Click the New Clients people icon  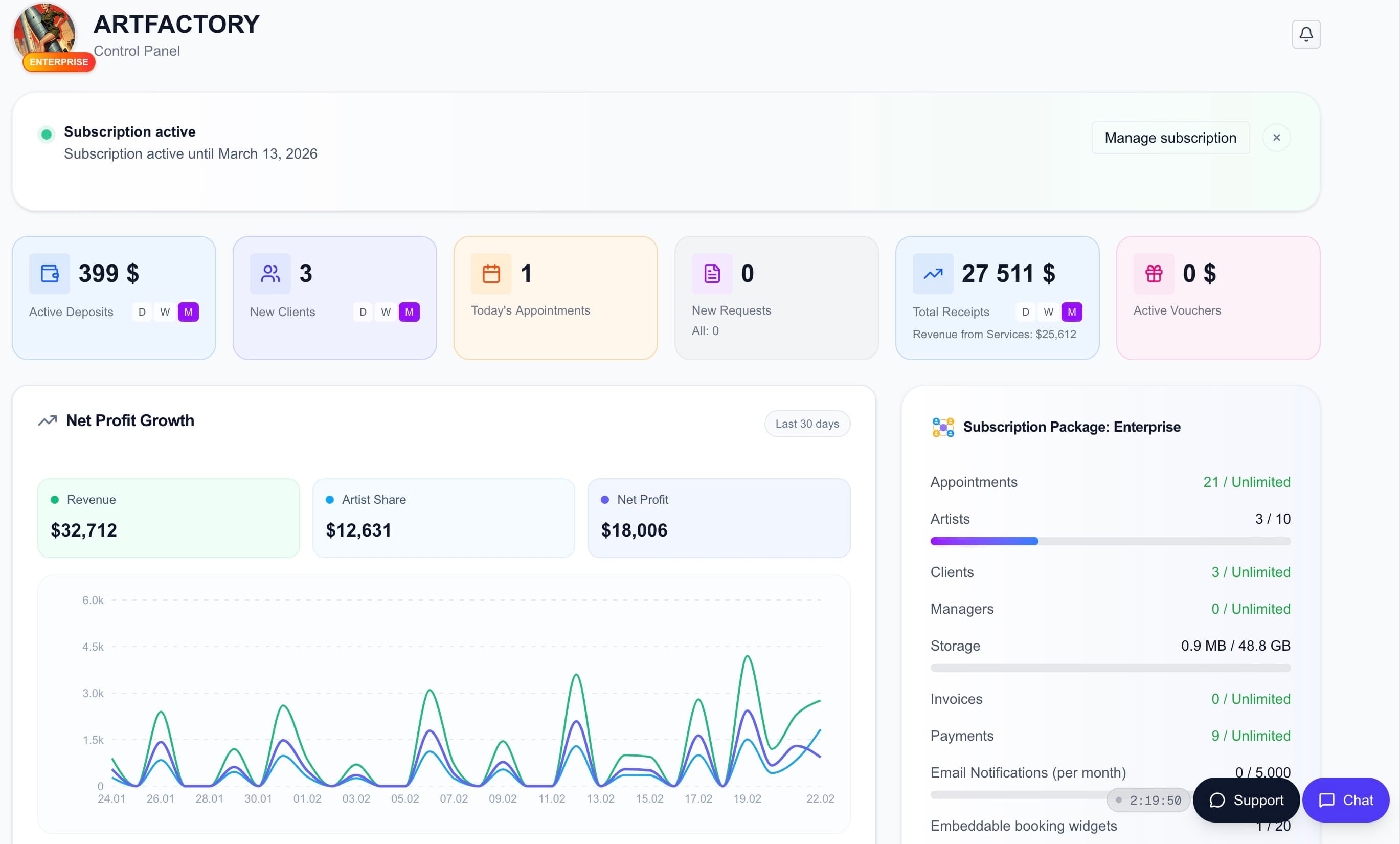click(x=270, y=273)
